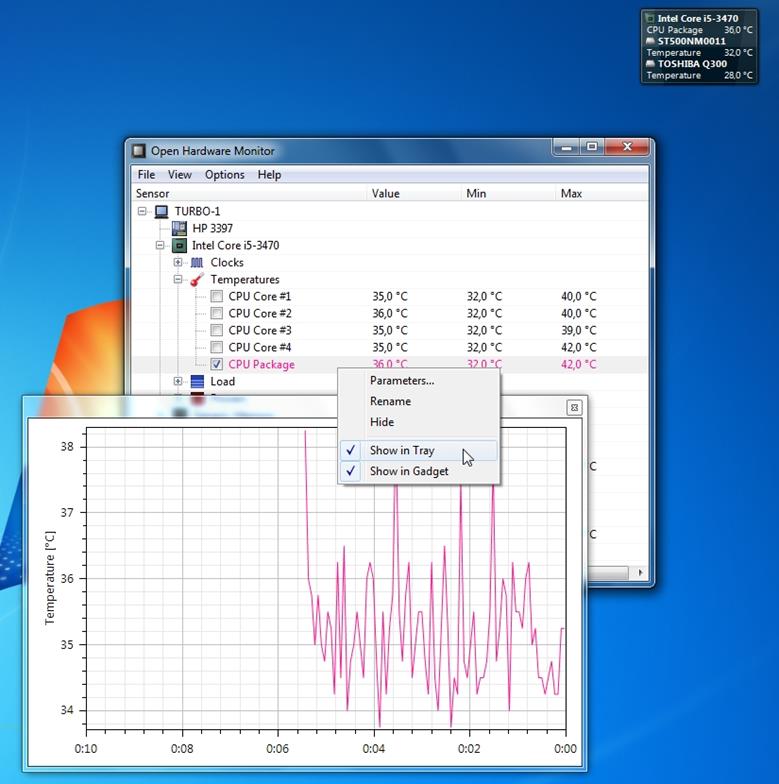Screen dimensions: 779x784
Task: Enable the CPU Core #2 checkbox
Action: (x=216, y=314)
